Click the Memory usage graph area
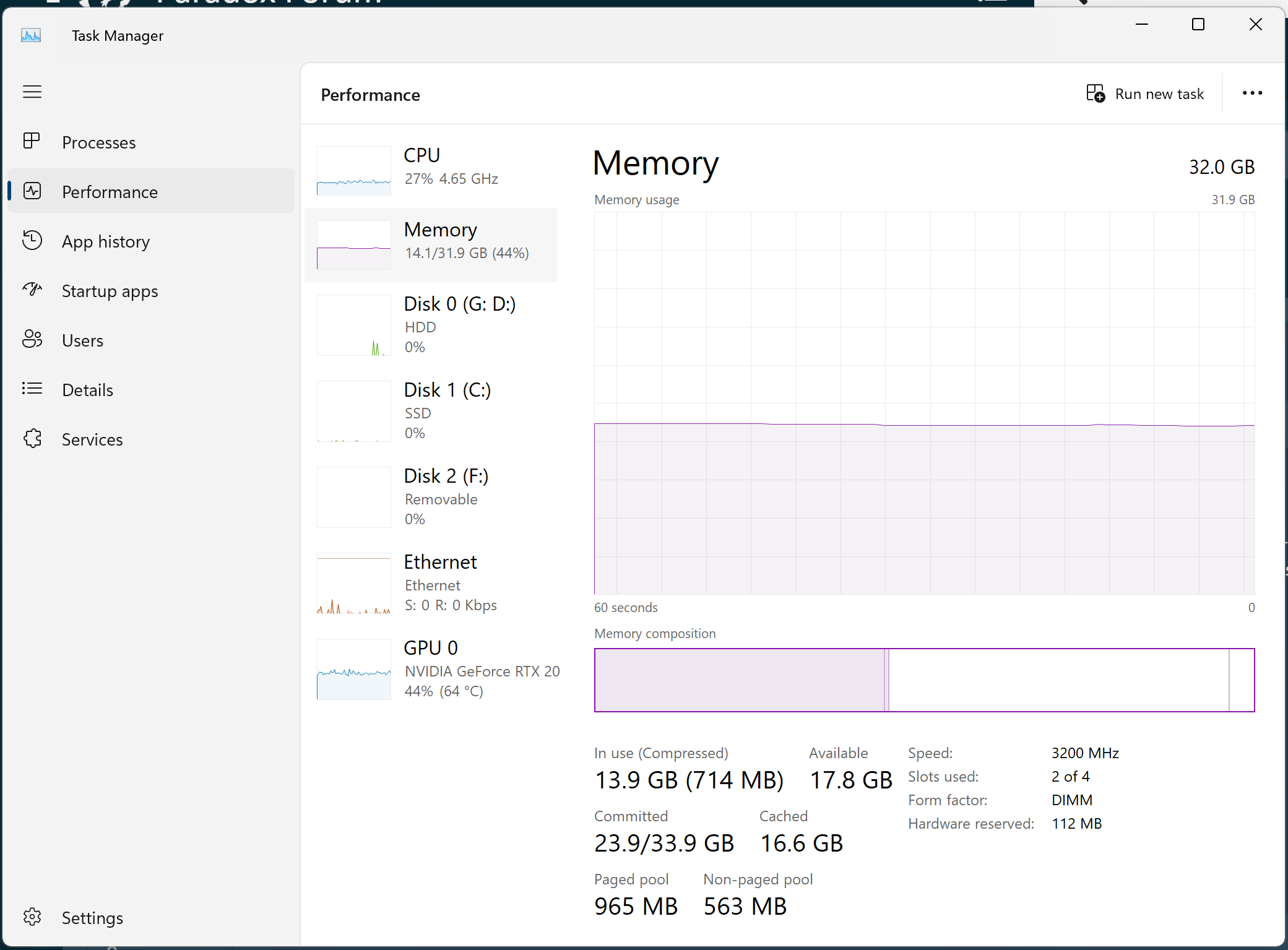 click(924, 402)
